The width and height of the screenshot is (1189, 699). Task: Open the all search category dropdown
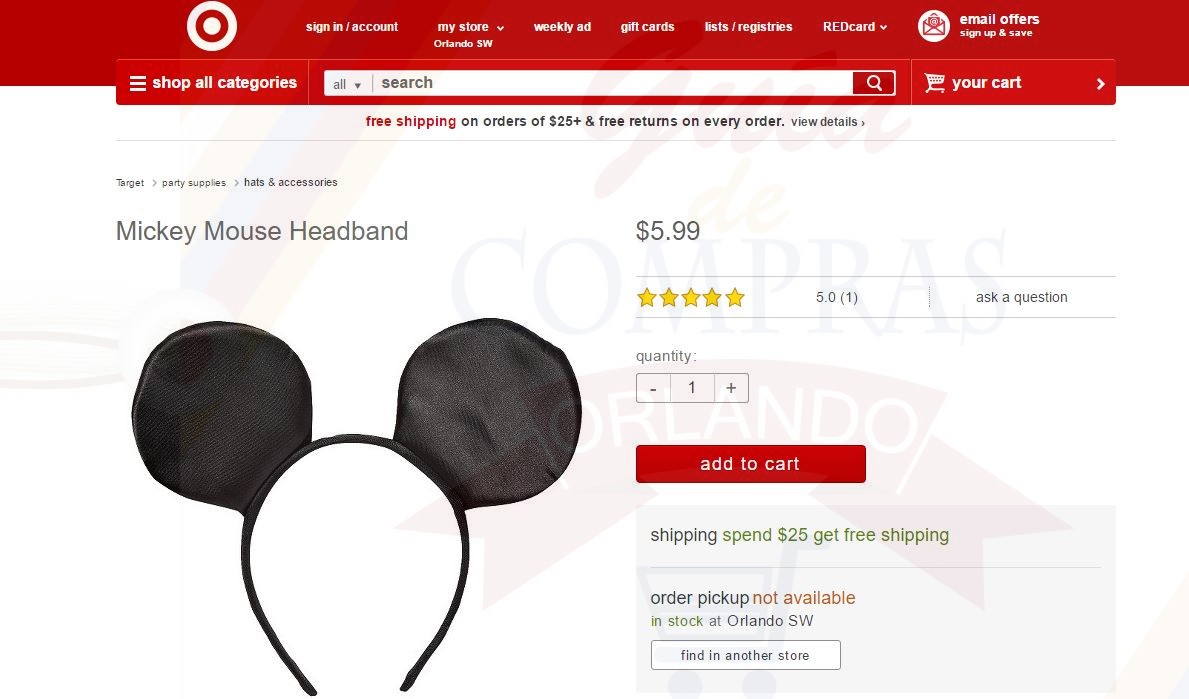pyautogui.click(x=347, y=84)
